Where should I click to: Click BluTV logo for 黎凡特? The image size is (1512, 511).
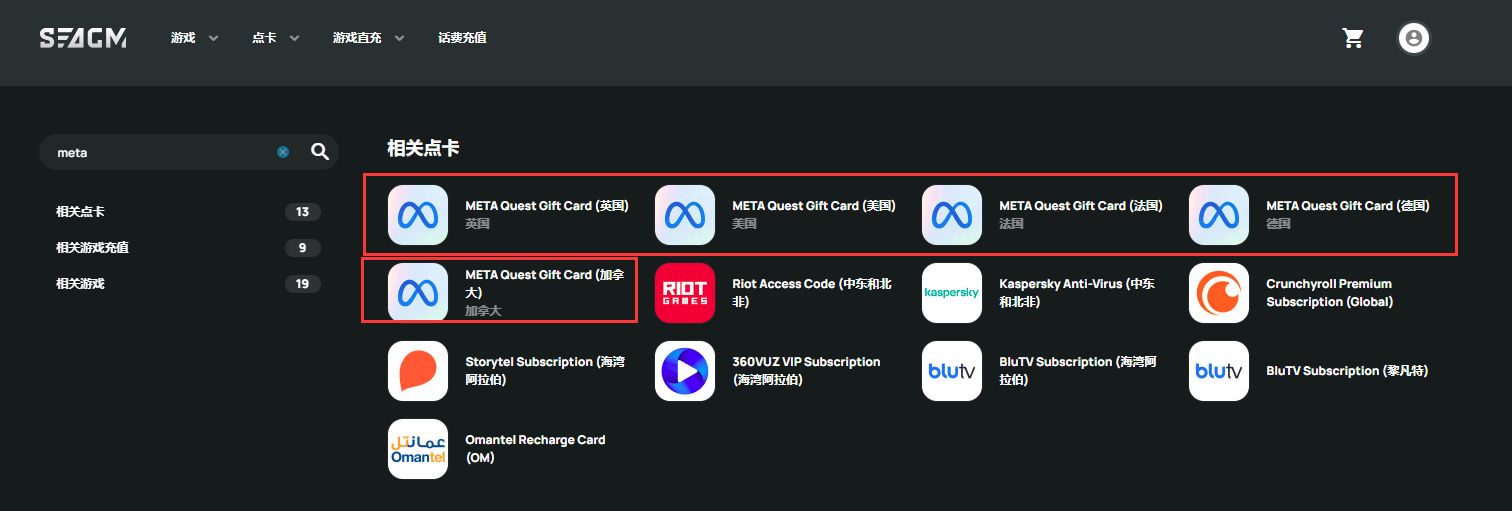pyautogui.click(x=1219, y=371)
